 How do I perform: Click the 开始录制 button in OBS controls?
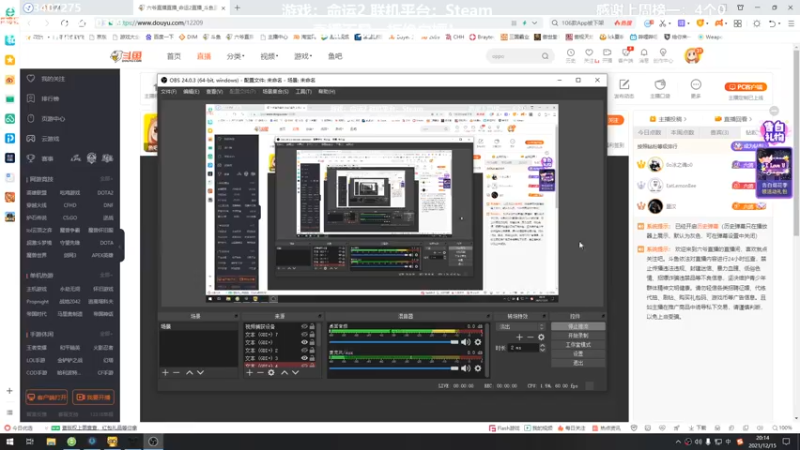pyautogui.click(x=578, y=336)
